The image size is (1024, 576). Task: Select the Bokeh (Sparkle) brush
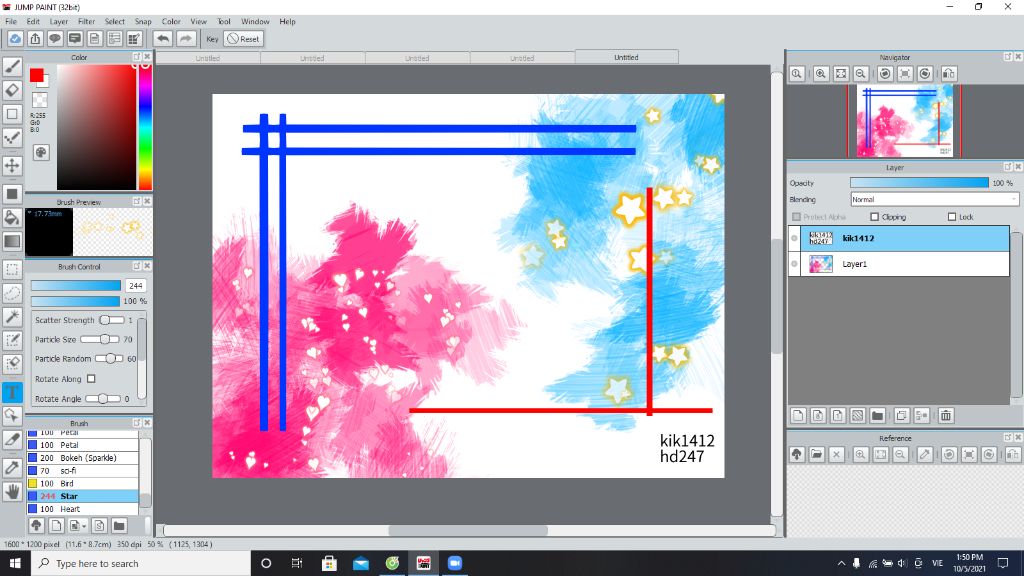[x=82, y=458]
